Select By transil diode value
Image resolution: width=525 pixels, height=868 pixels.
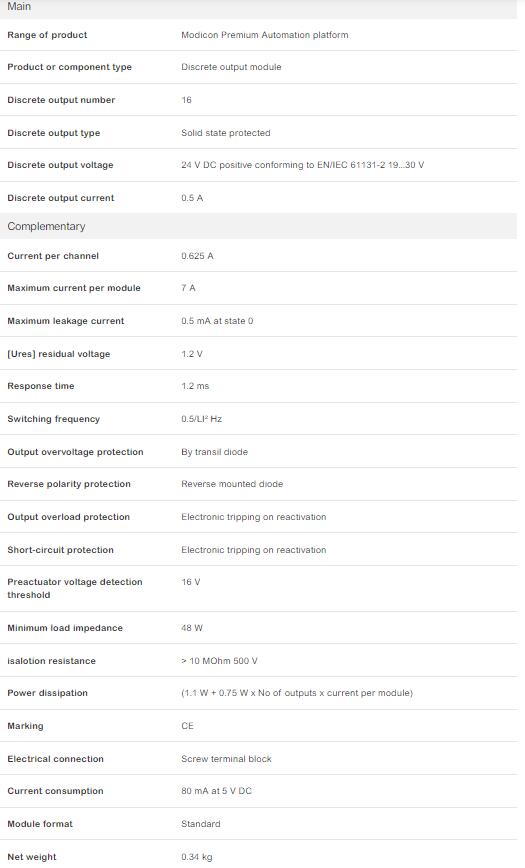(214, 452)
